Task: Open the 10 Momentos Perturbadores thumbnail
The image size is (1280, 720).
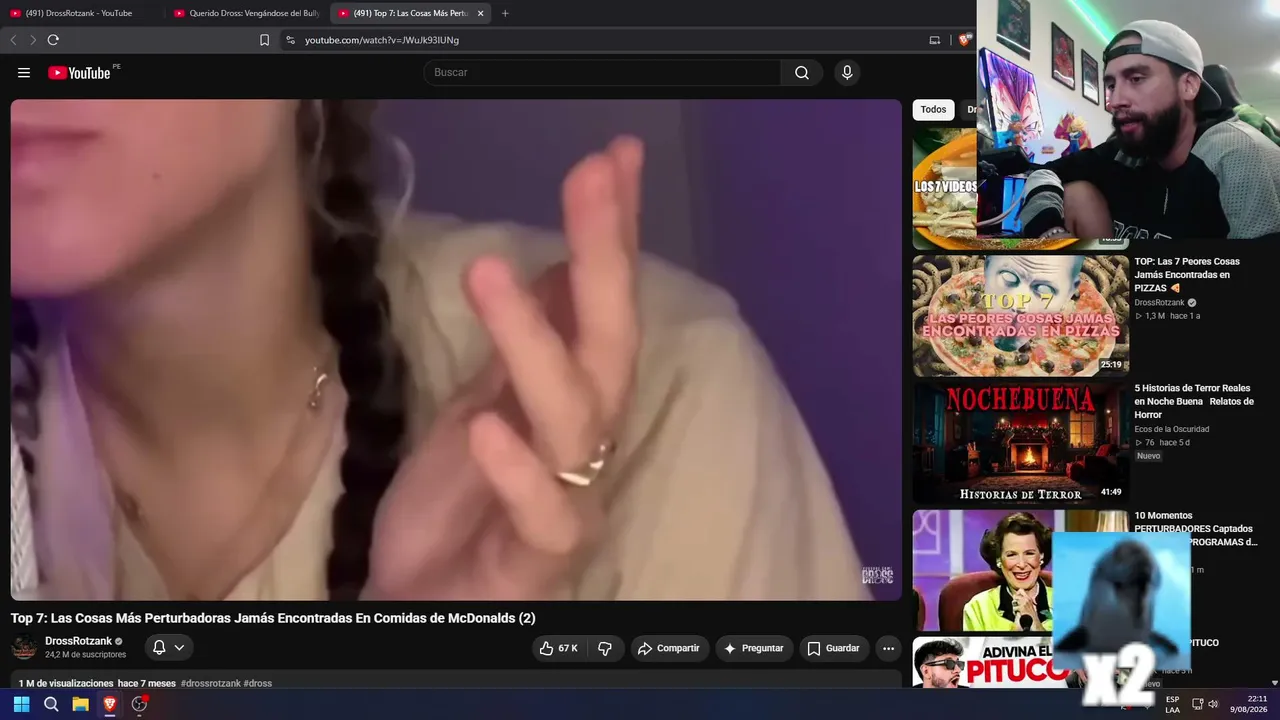Action: [982, 570]
